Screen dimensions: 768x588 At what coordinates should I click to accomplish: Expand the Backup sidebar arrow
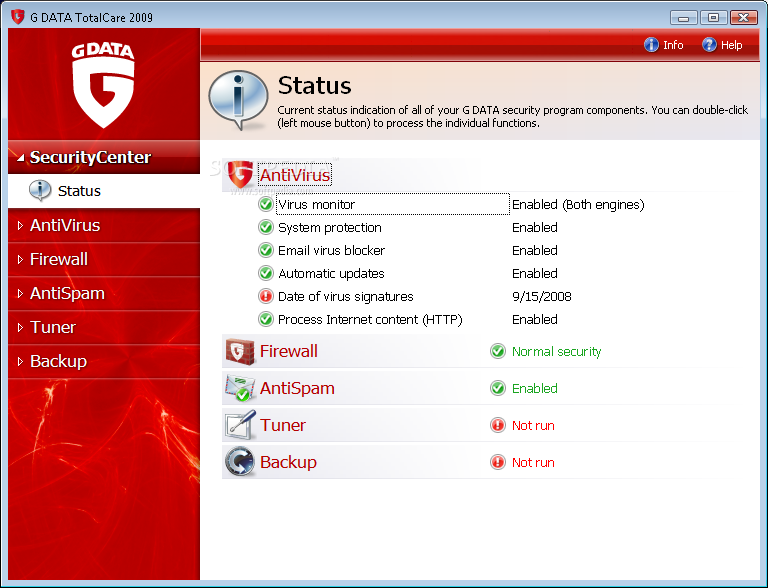point(20,362)
